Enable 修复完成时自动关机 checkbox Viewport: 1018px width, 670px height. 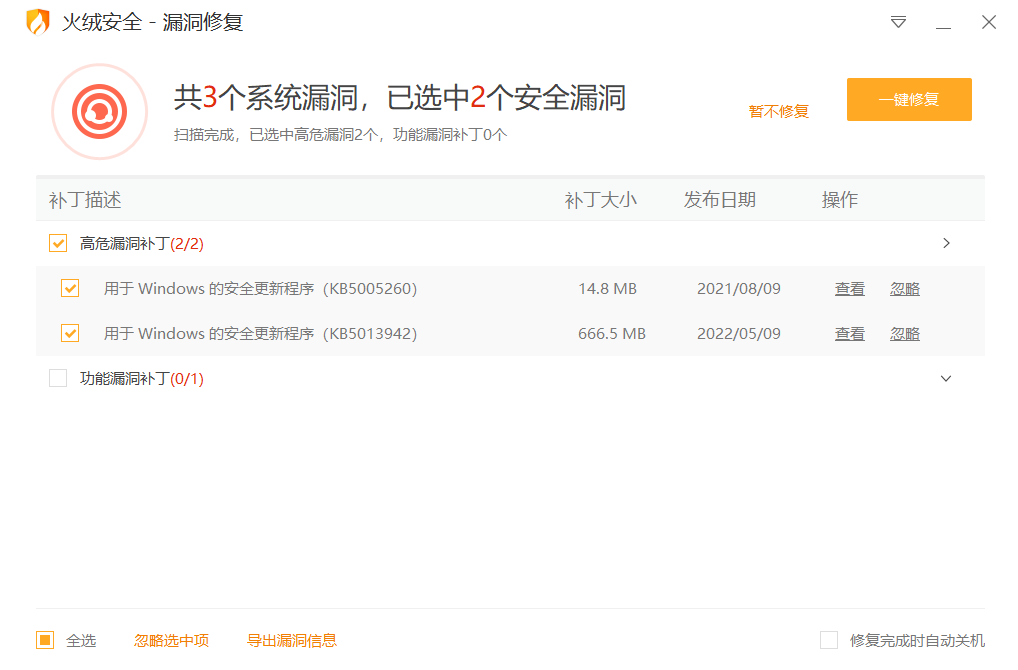pyautogui.click(x=828, y=640)
